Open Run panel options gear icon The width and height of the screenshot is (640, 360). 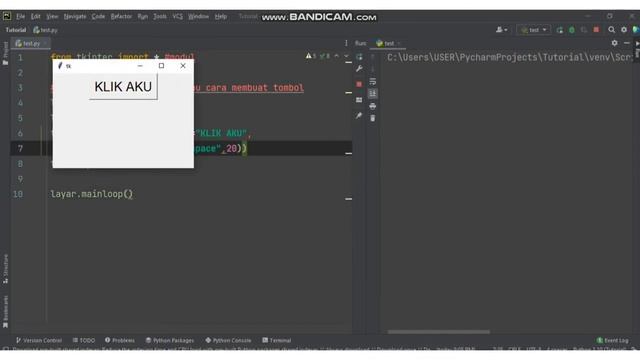click(615, 43)
